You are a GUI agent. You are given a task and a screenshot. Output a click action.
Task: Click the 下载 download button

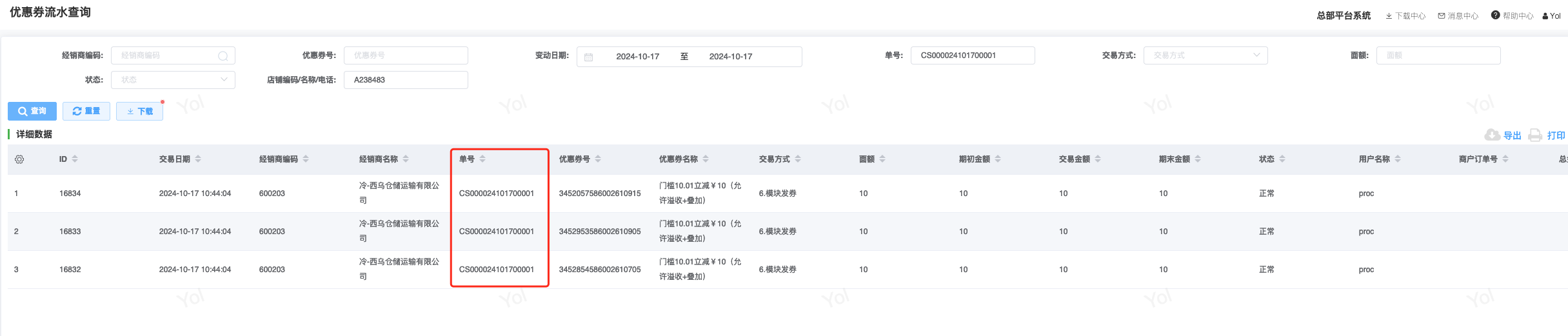pos(139,111)
